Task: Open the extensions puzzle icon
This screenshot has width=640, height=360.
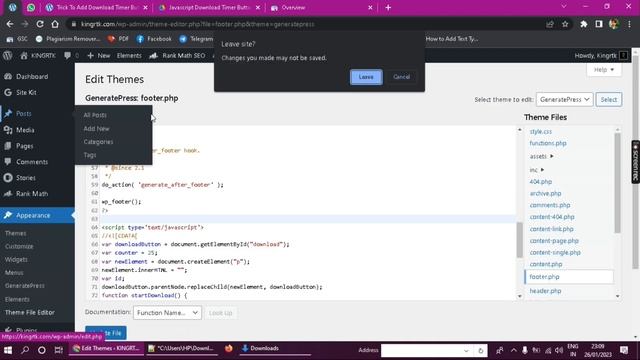Action: coord(584,24)
